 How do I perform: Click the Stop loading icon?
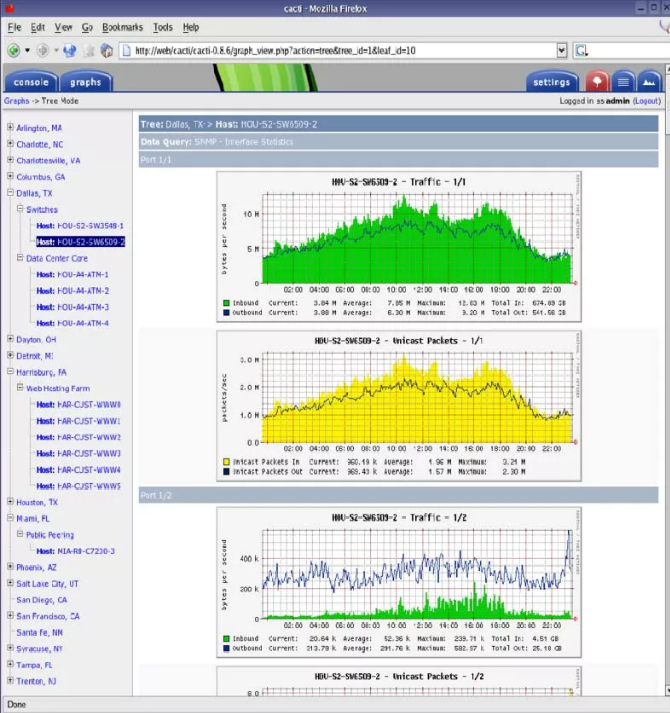click(x=88, y=50)
